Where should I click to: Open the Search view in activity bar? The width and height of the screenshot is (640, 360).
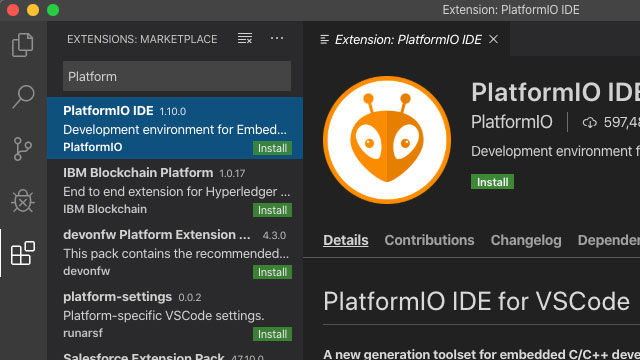click(23, 97)
